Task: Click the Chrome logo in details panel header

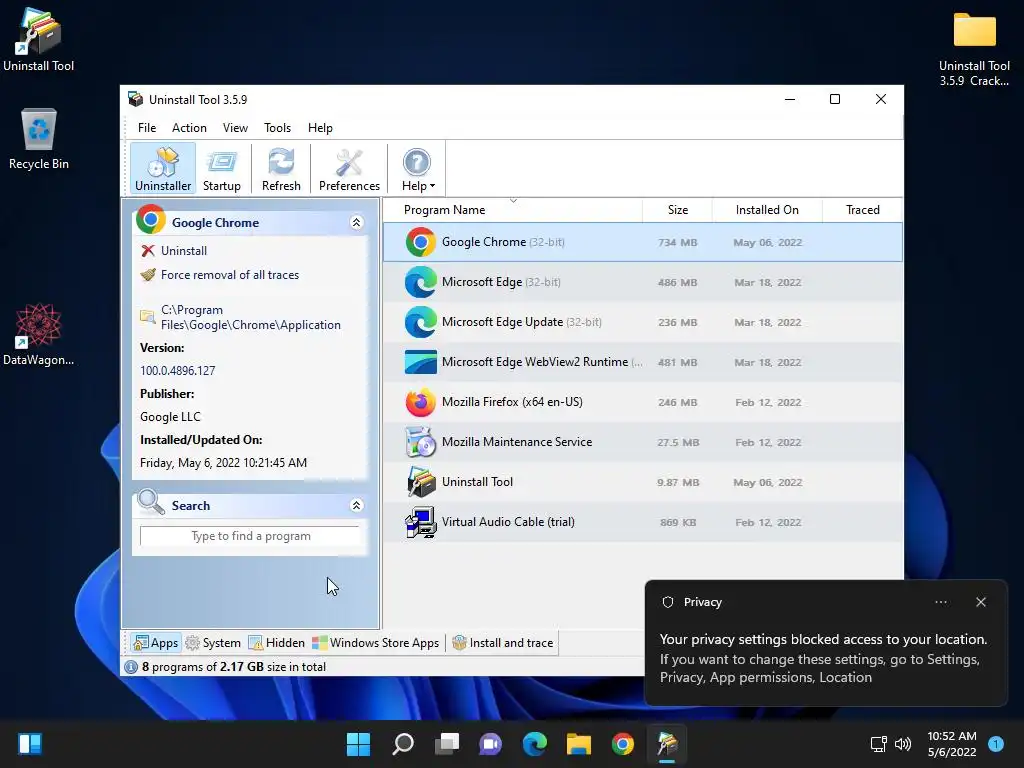Action: 151,219
